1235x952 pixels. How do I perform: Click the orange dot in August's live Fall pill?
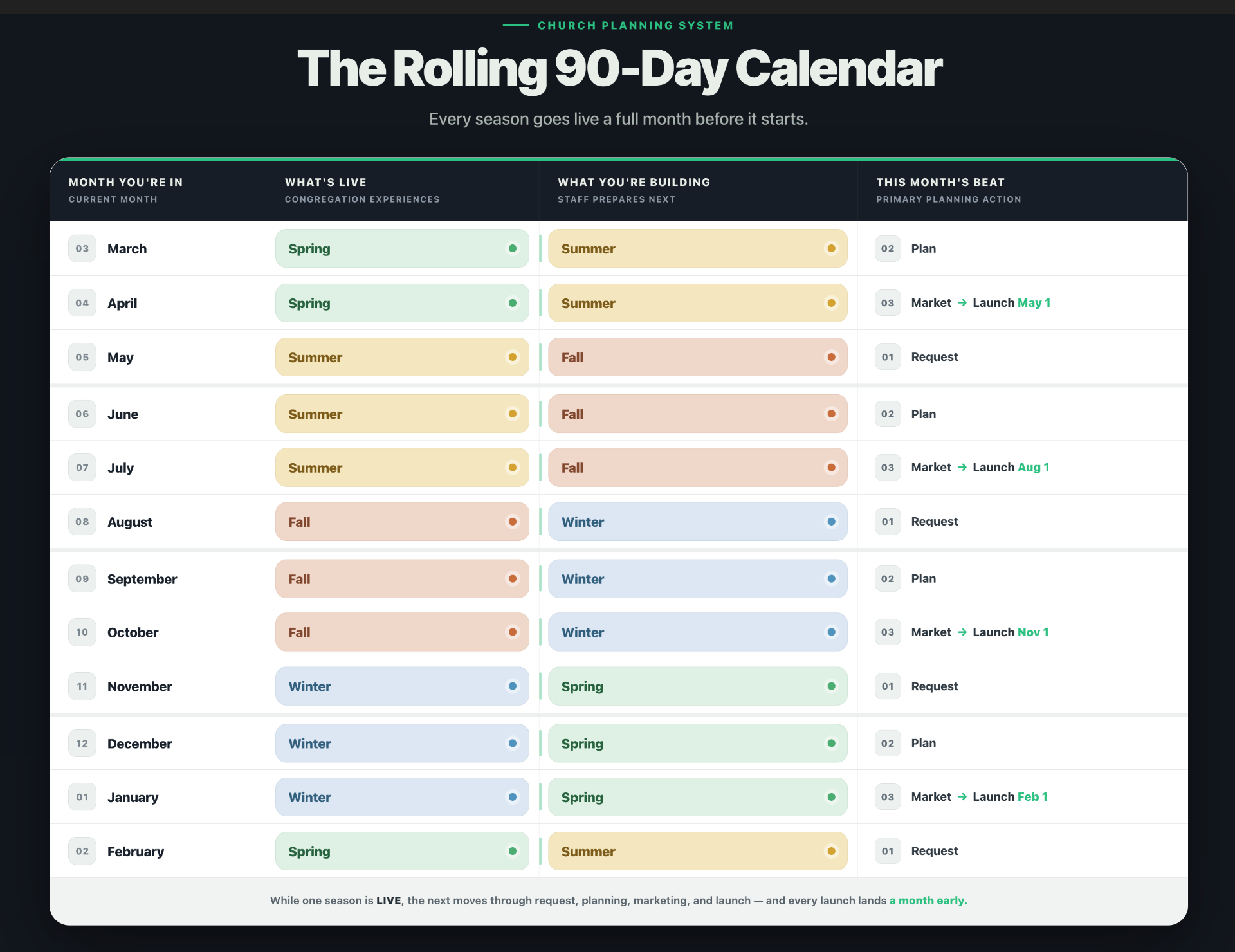pyautogui.click(x=513, y=522)
